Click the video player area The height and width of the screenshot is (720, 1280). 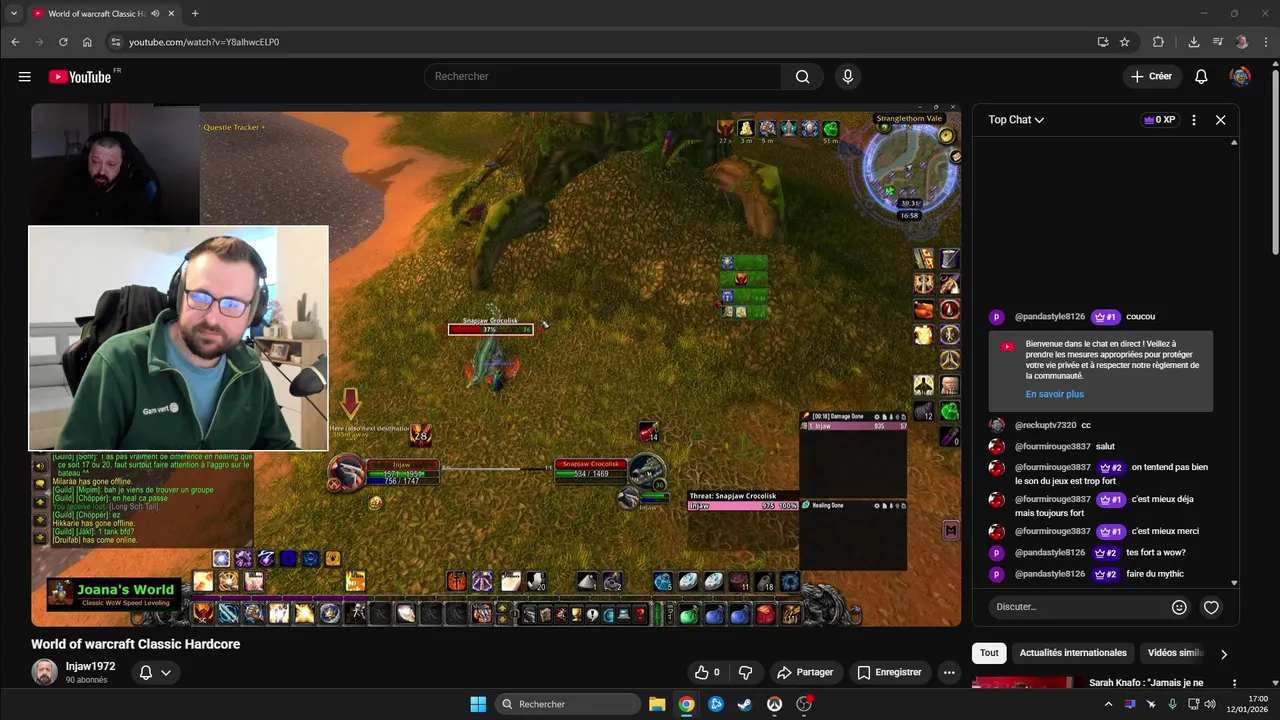496,365
